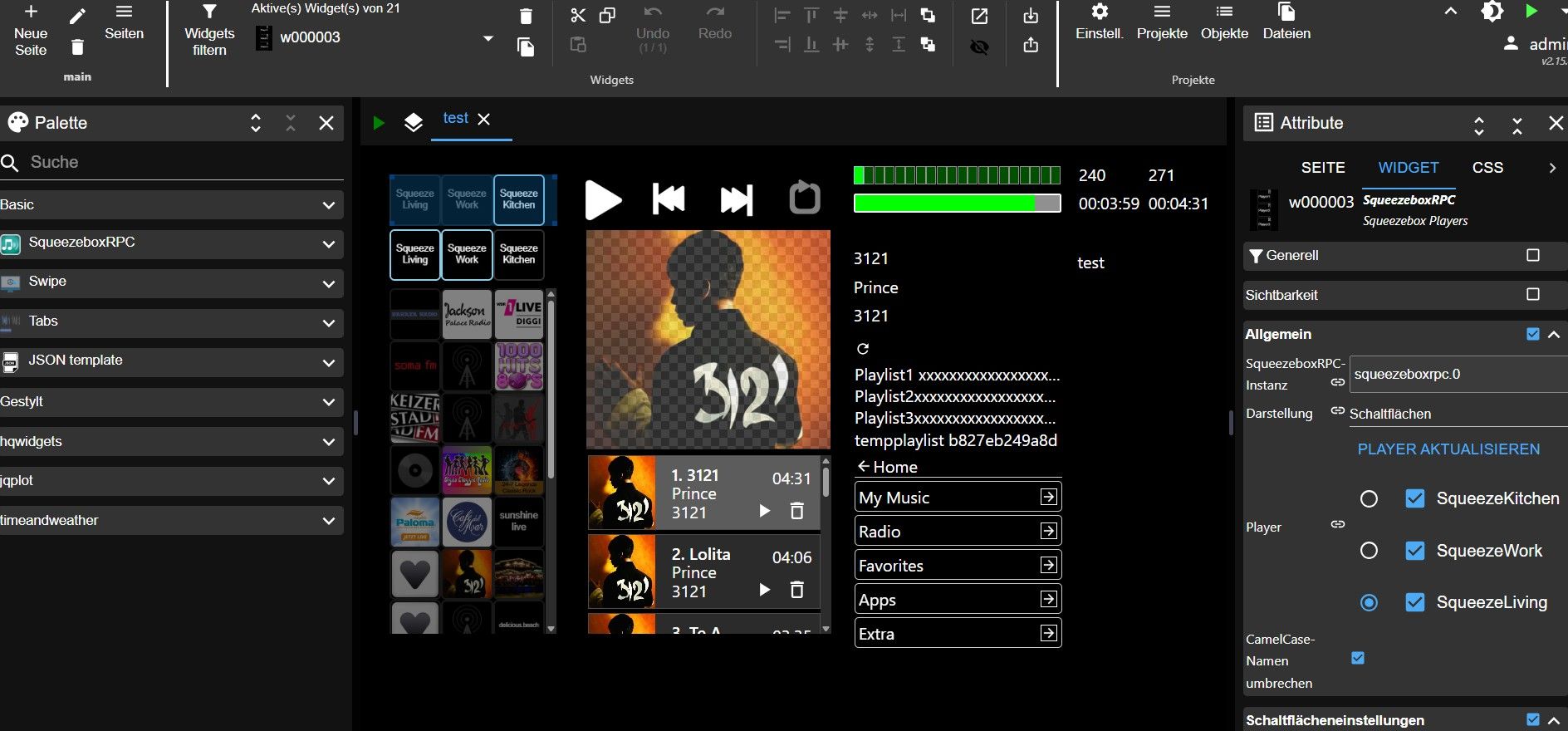Click the view layers icon beside test tab

click(x=413, y=122)
